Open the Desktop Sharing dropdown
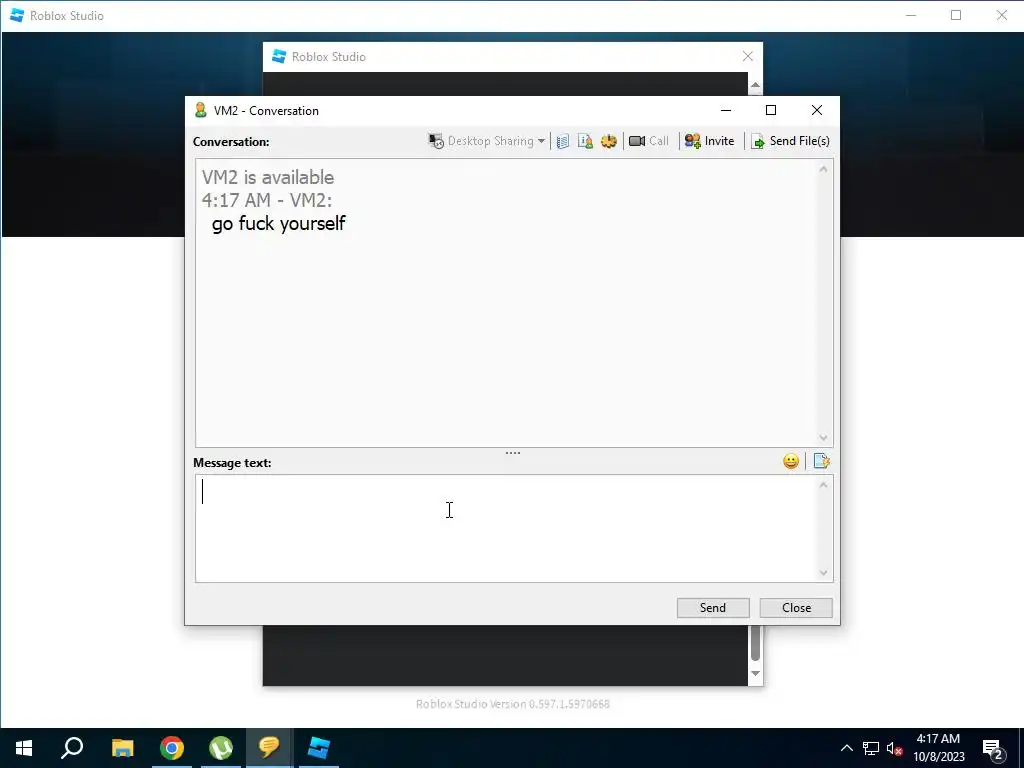The height and width of the screenshot is (768, 1024). 487,141
